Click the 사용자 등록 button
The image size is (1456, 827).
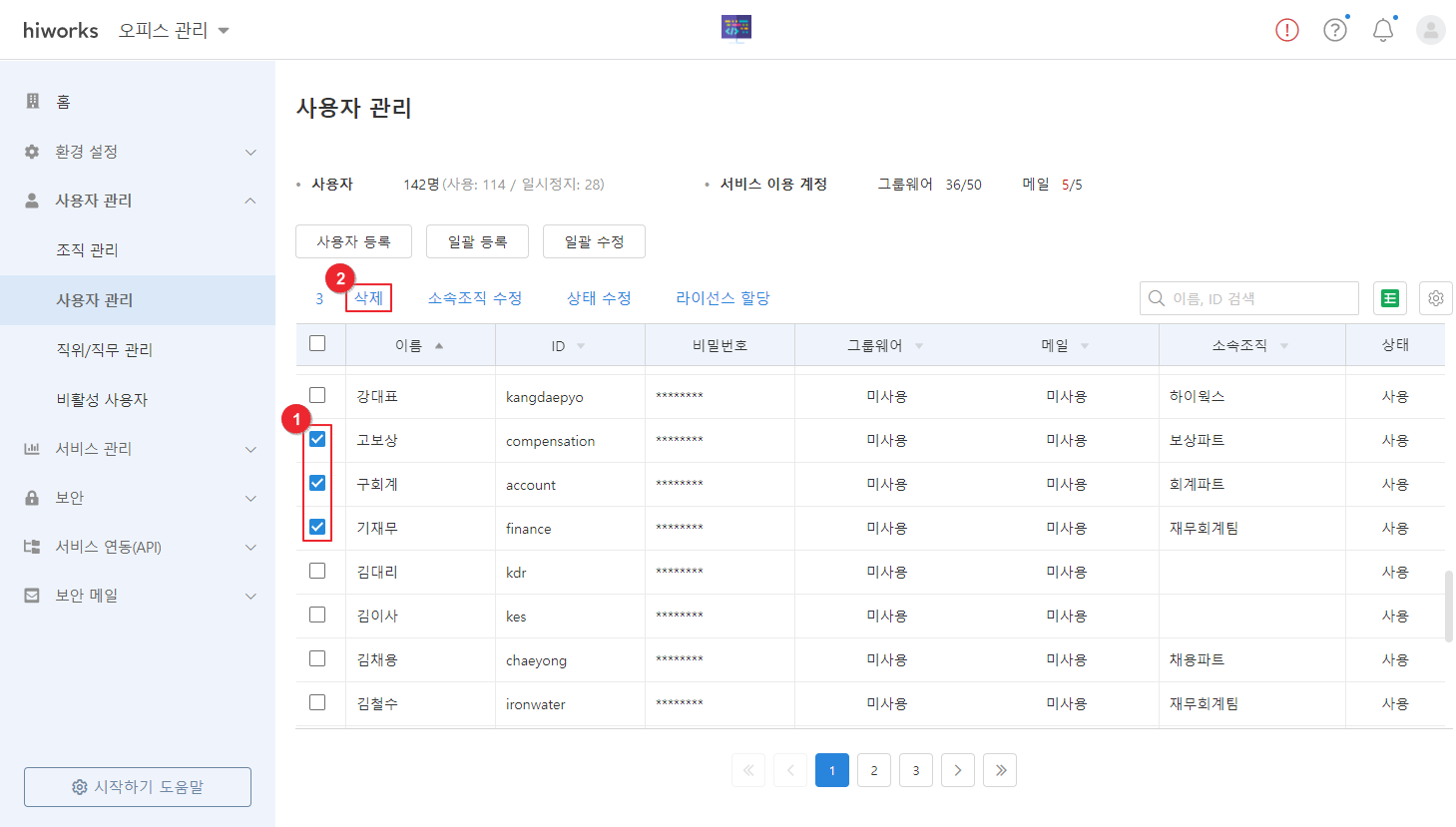[x=353, y=241]
